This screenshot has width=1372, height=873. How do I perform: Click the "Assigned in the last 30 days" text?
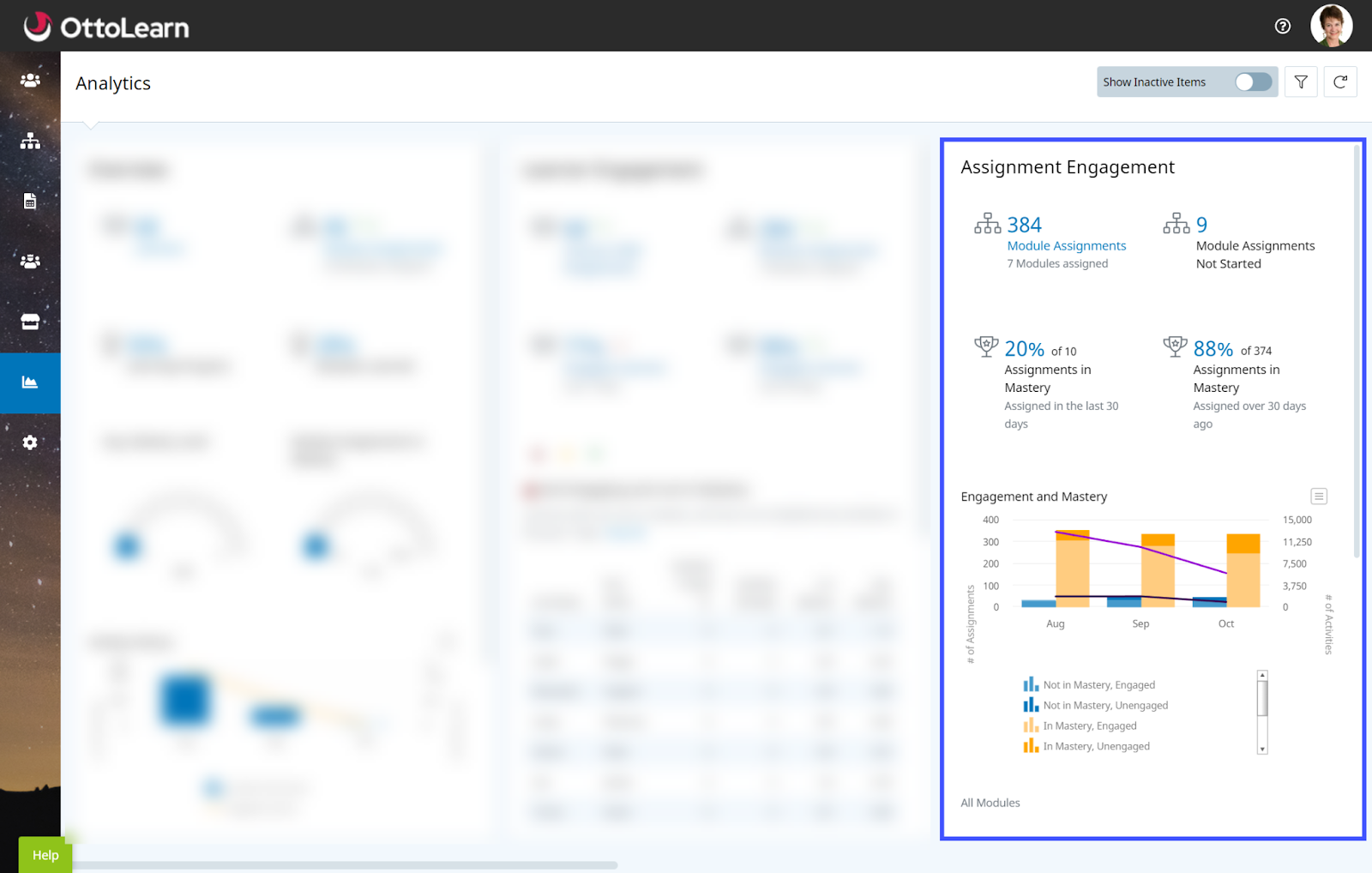point(1062,415)
